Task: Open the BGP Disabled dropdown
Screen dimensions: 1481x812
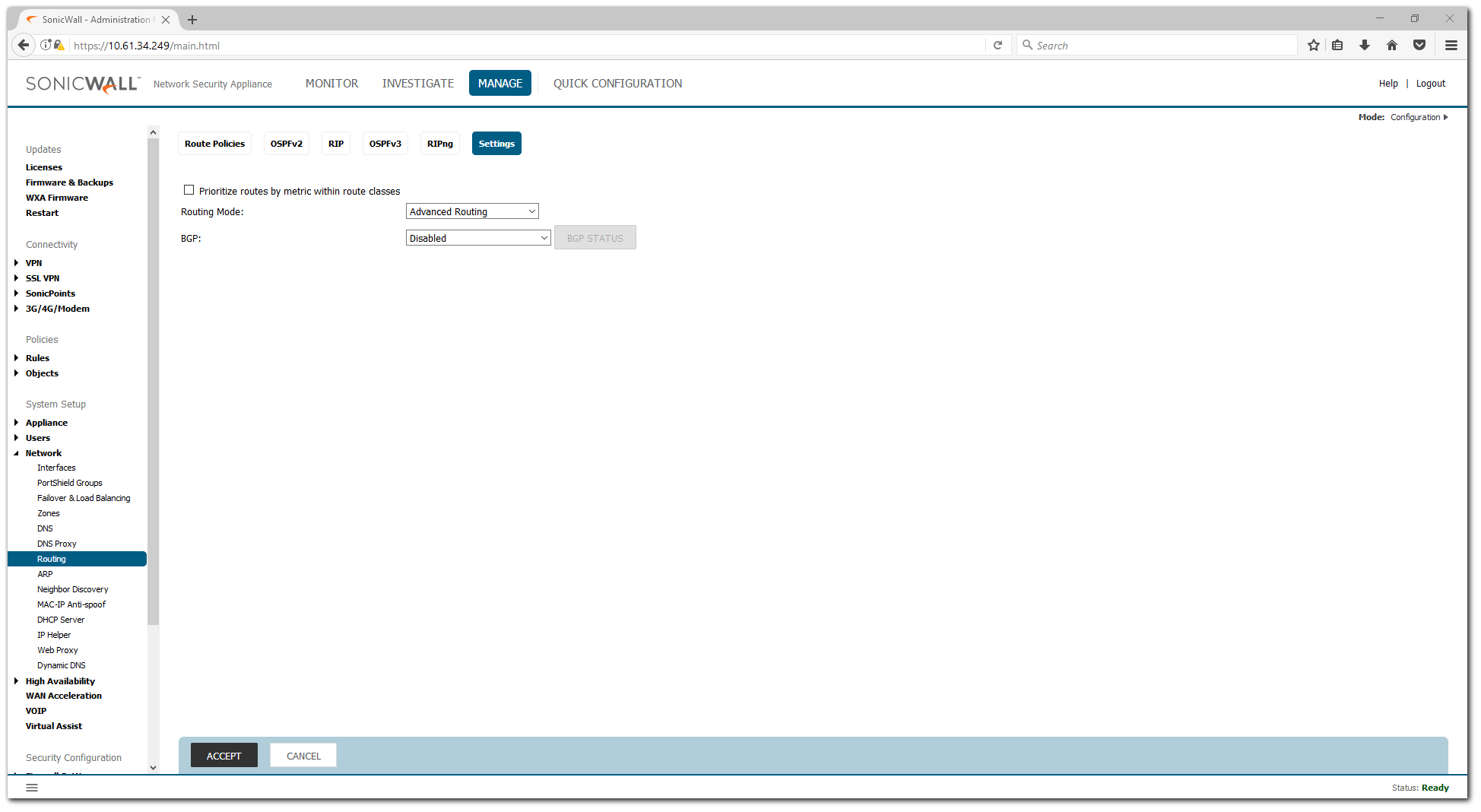Action: [x=478, y=238]
